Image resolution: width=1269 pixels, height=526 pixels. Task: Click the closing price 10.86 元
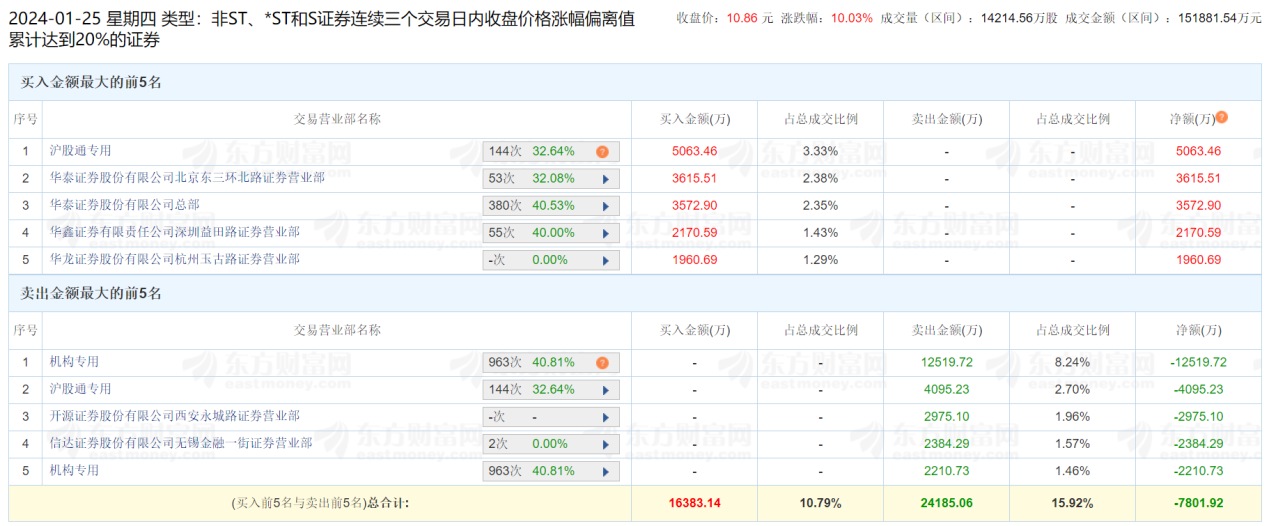click(x=750, y=18)
